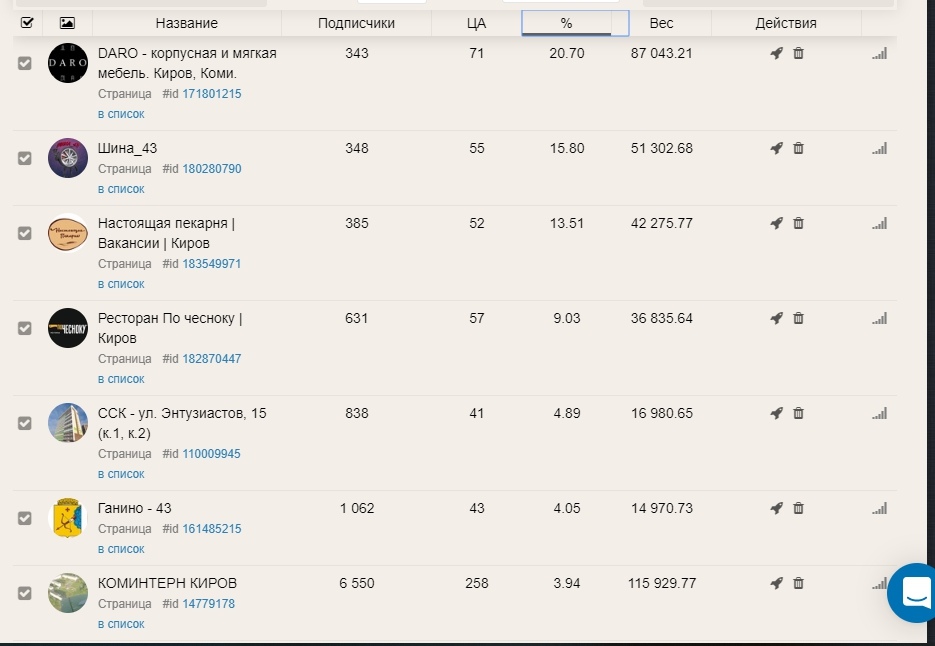Uncheck the DARO row checkbox
Image resolution: width=935 pixels, height=646 pixels.
24,63
